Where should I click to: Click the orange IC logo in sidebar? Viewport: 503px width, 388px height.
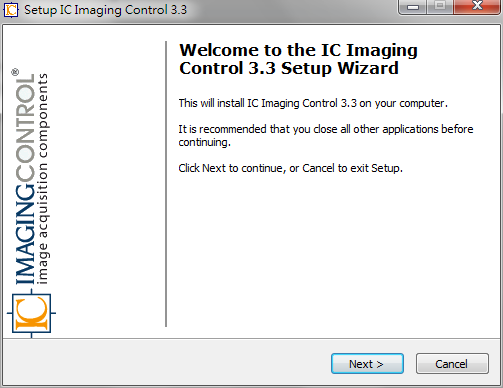point(32,313)
